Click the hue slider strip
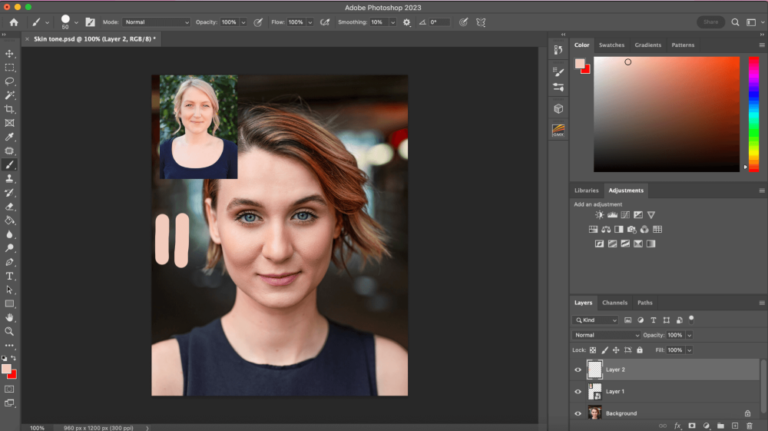This screenshot has width=768, height=431. (x=754, y=114)
